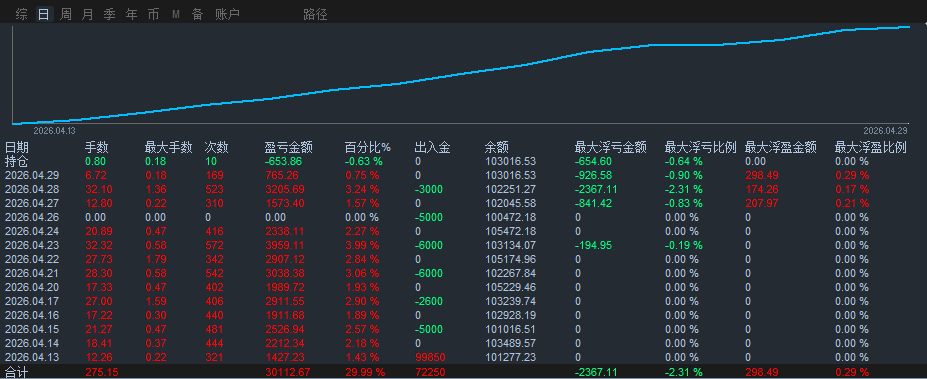Click the 最大浮盈比例 column header

pyautogui.click(x=871, y=147)
